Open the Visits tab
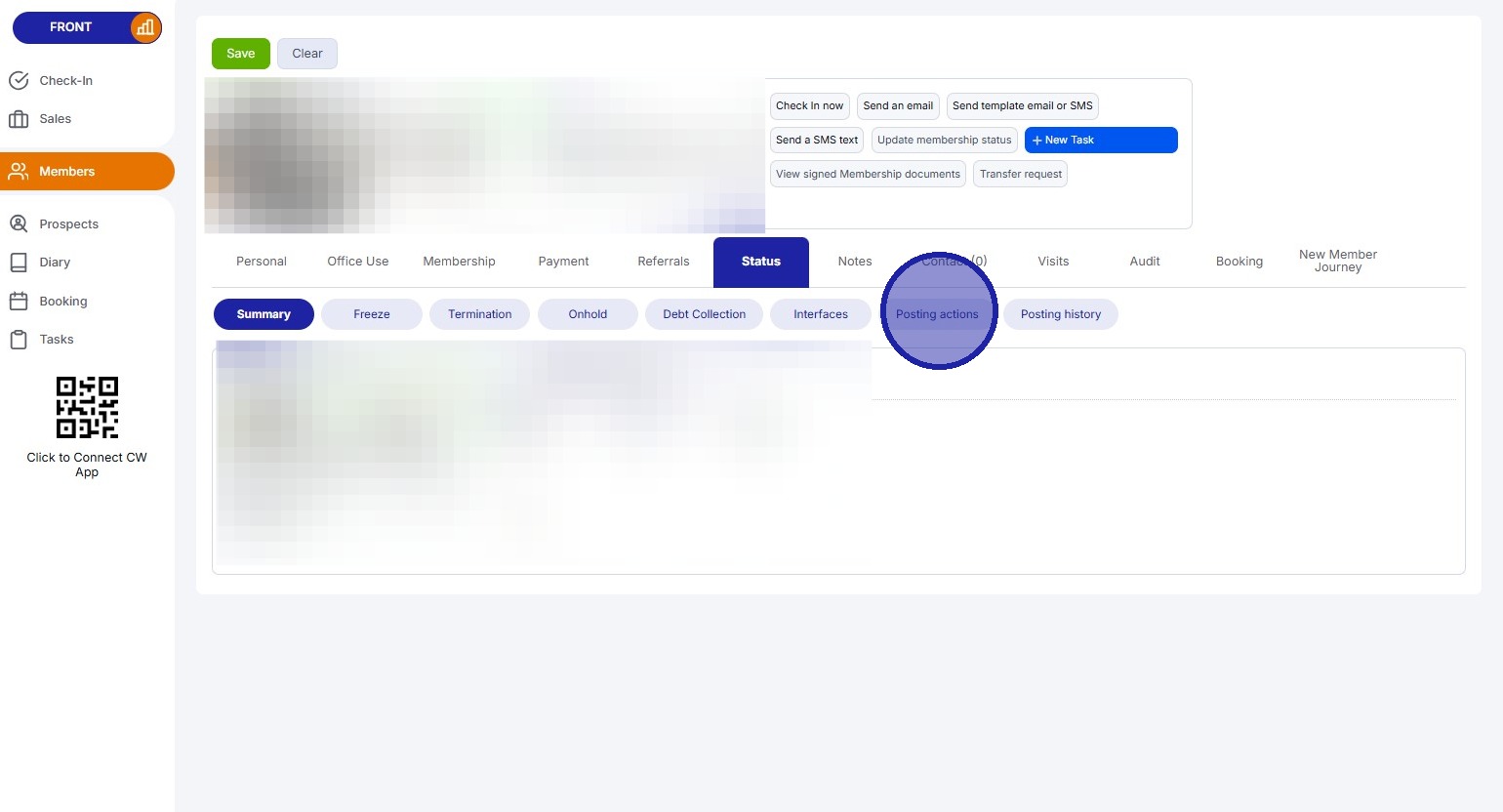Screen dimensions: 1503x812 [1053, 262]
